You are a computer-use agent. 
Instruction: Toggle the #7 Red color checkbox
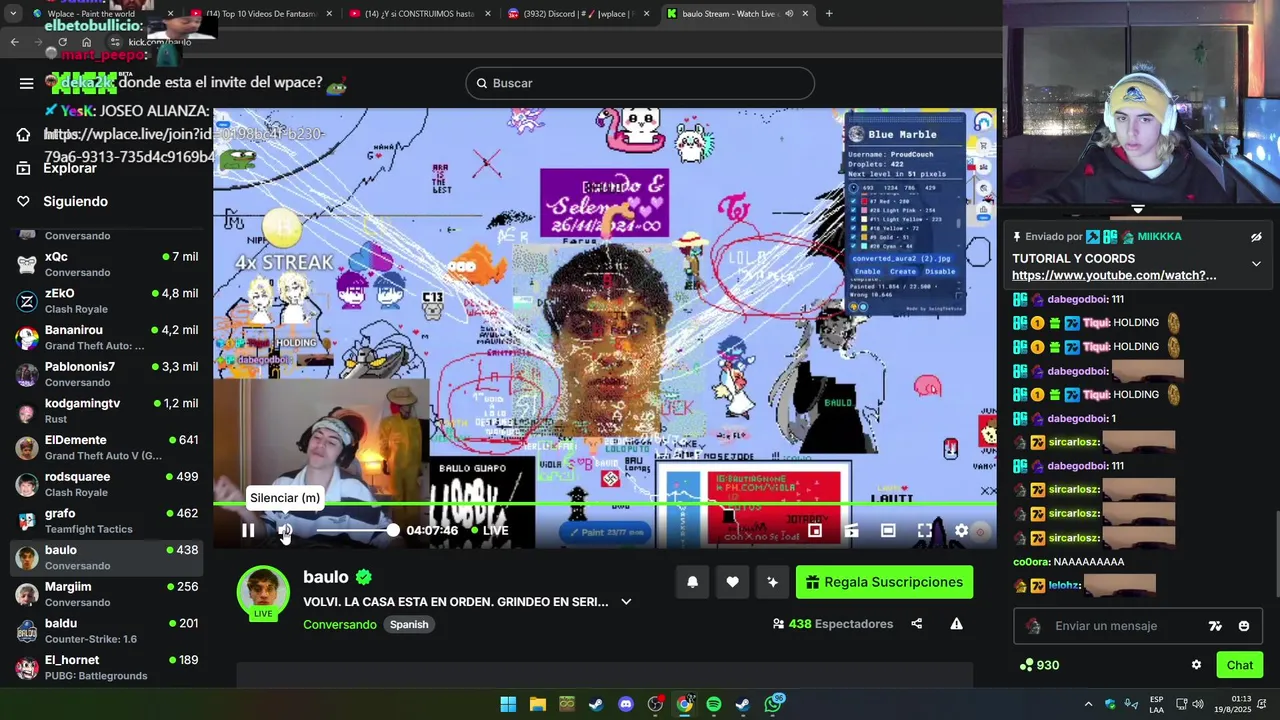(x=853, y=201)
